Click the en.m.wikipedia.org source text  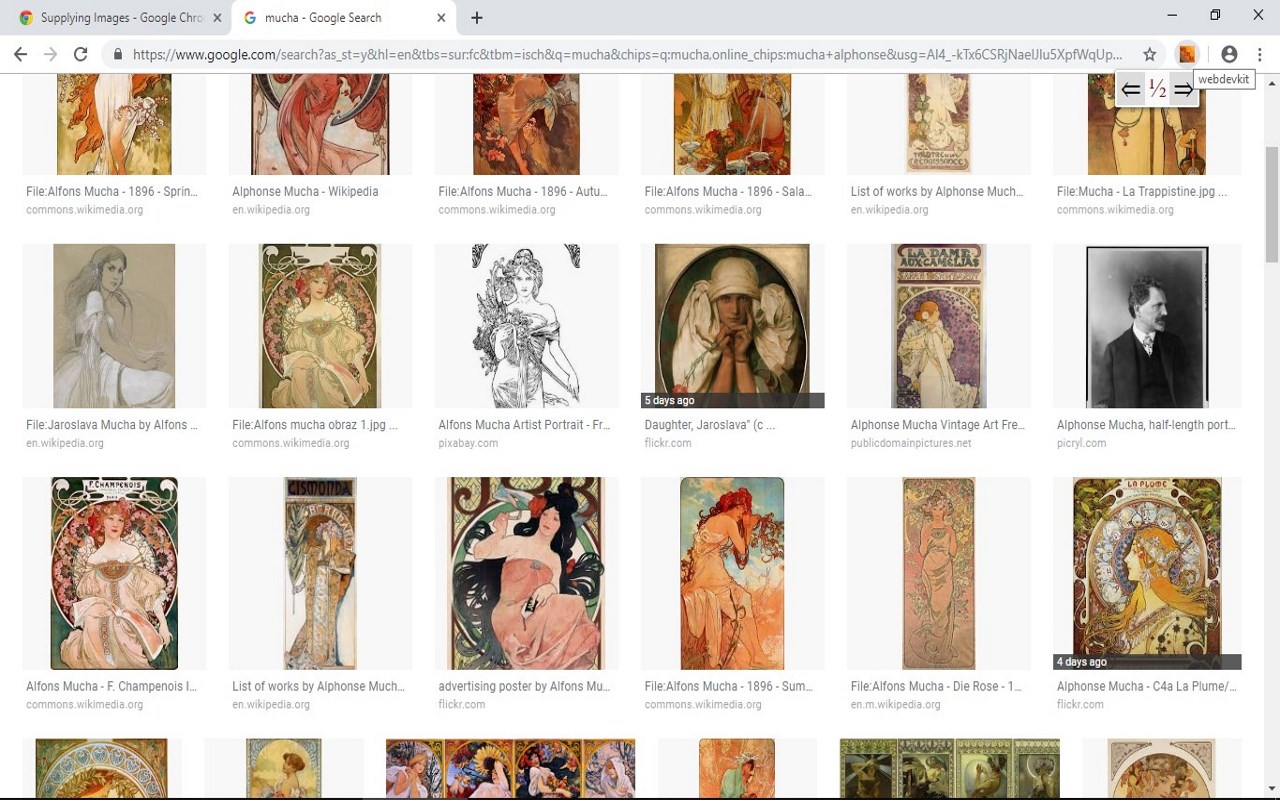pyautogui.click(x=896, y=704)
